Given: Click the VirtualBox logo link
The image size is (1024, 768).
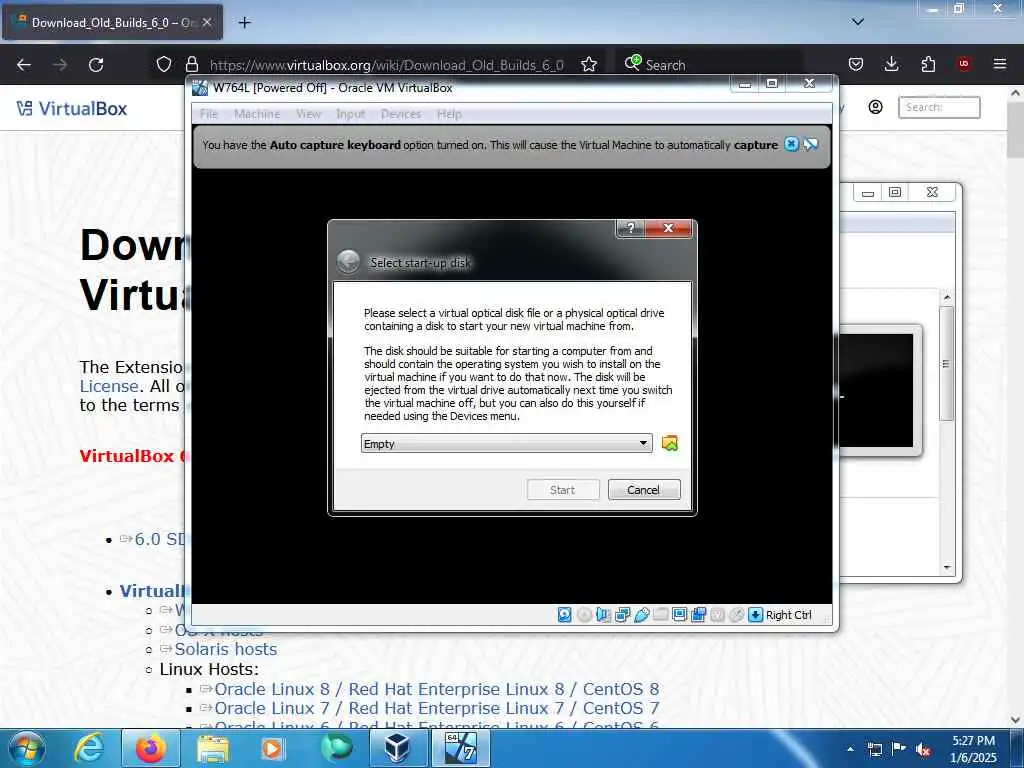Looking at the screenshot, I should click(72, 108).
